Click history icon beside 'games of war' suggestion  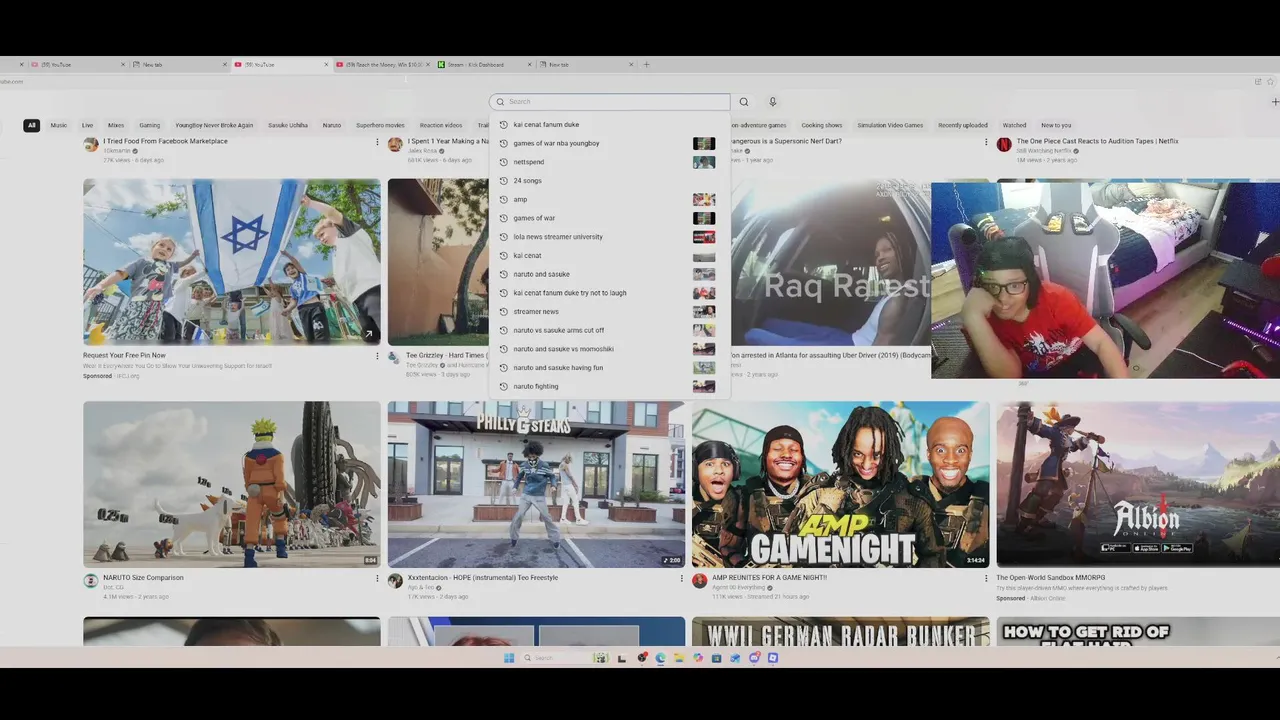pos(504,218)
